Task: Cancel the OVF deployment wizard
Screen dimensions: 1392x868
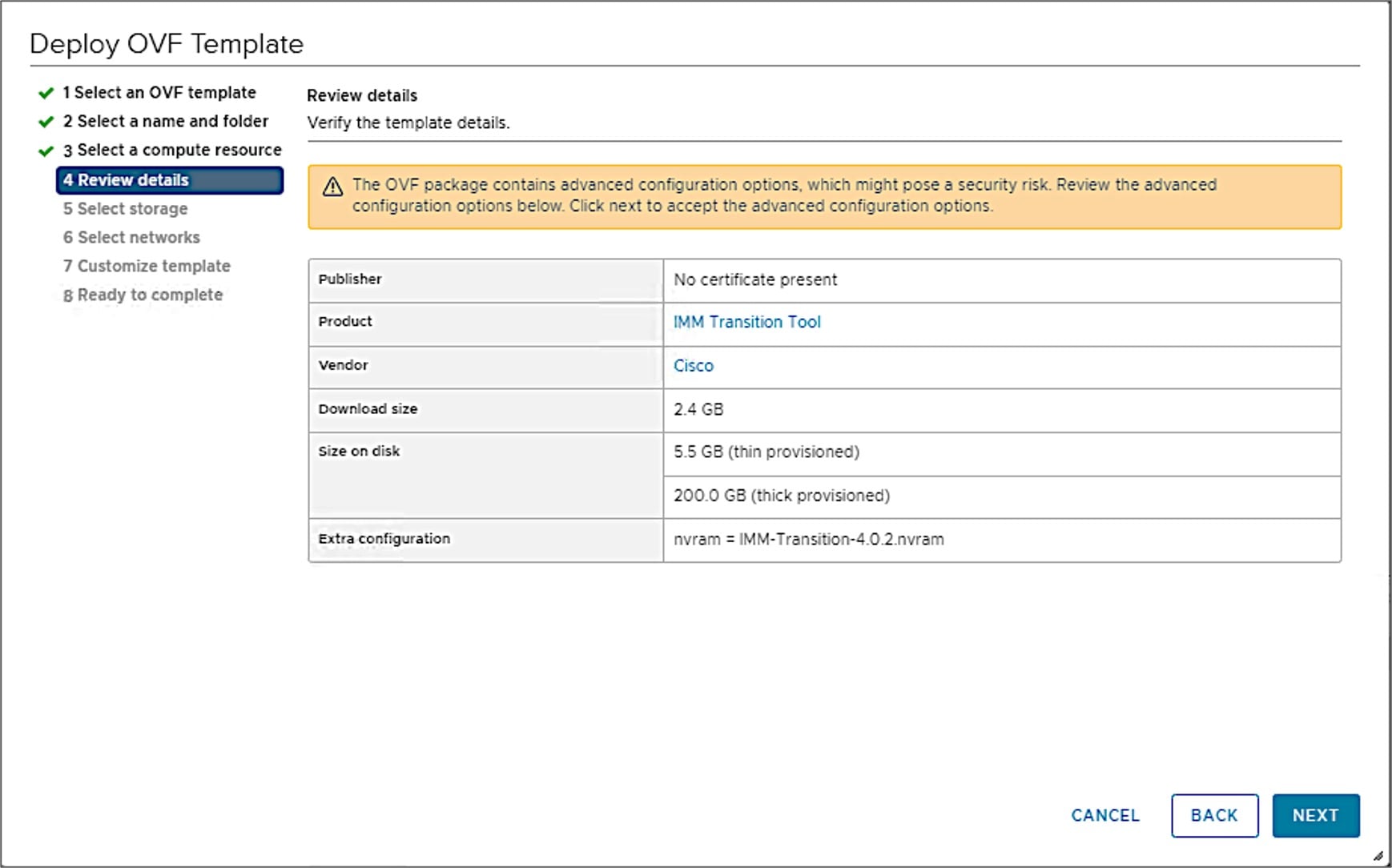Action: [1104, 815]
